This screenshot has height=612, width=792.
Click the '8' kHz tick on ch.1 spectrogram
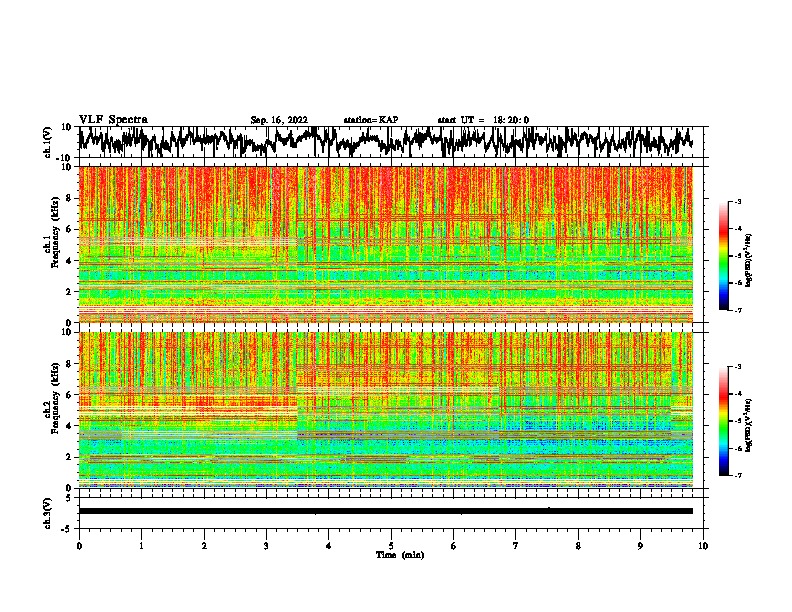pyautogui.click(x=69, y=198)
